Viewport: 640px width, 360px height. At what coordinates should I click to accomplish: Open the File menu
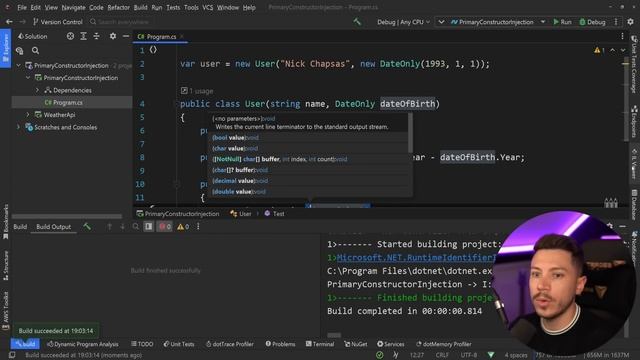(22, 7)
